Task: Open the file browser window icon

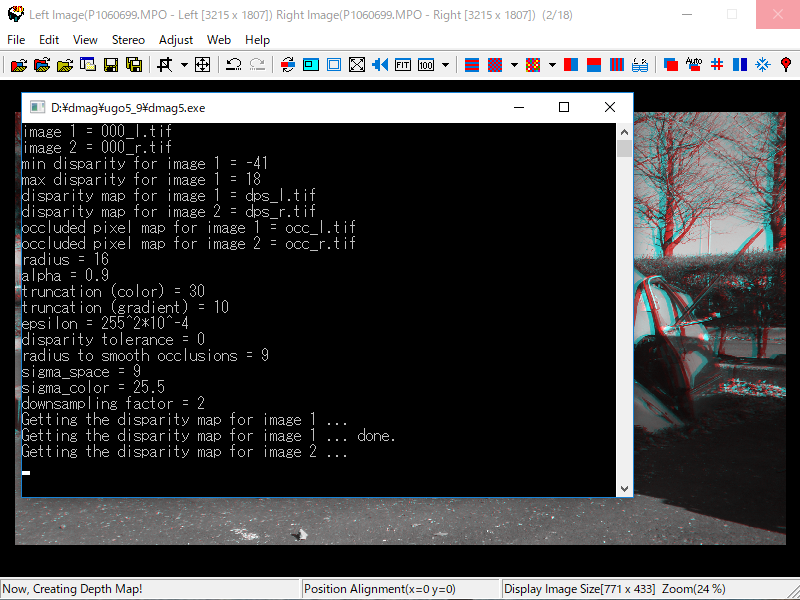Action: pos(88,65)
